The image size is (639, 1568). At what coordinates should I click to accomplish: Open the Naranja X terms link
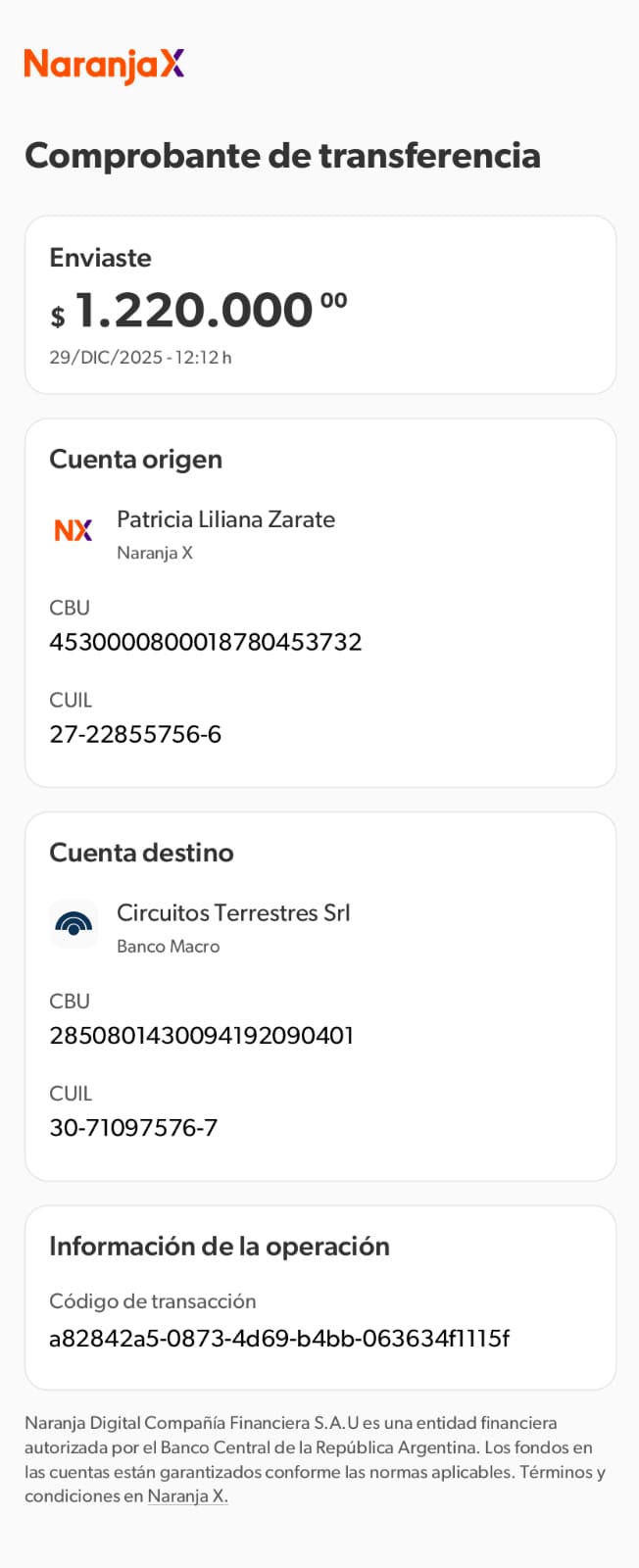[x=187, y=1496]
